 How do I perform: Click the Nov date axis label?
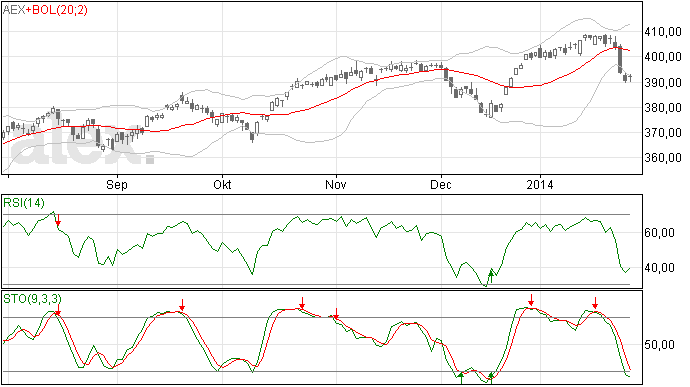click(336, 184)
